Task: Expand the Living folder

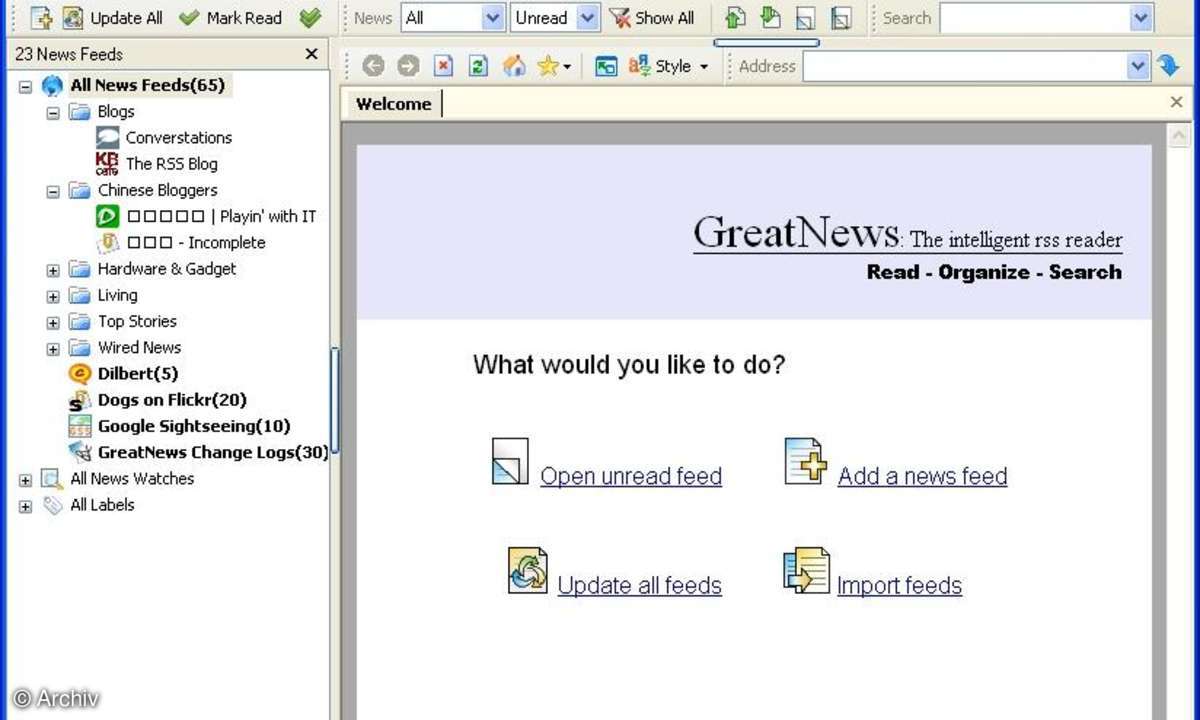Action: [x=53, y=296]
